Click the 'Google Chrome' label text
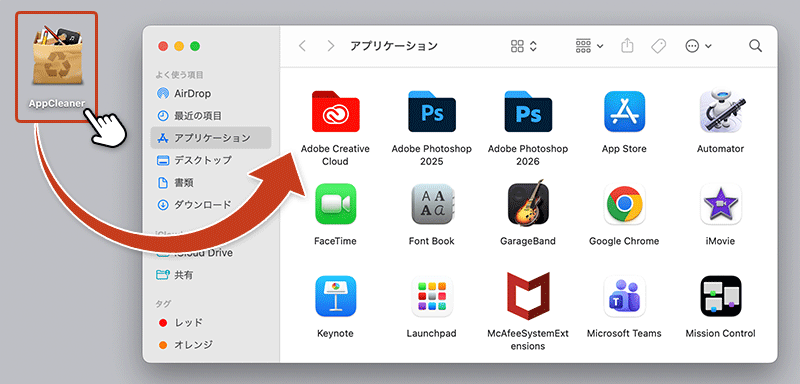 click(624, 241)
